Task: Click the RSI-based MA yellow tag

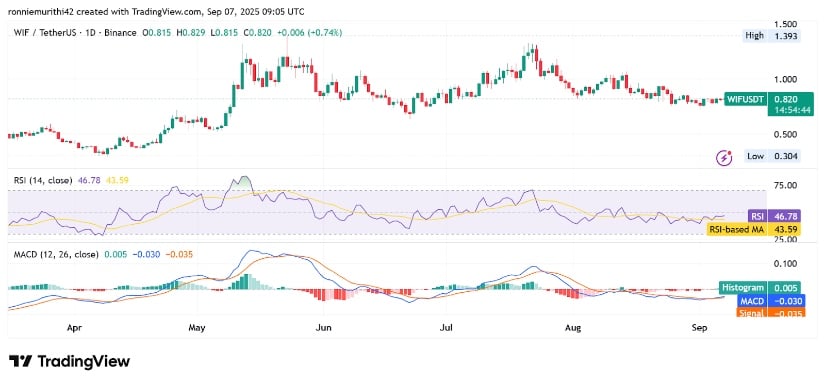Action: pyautogui.click(x=736, y=229)
